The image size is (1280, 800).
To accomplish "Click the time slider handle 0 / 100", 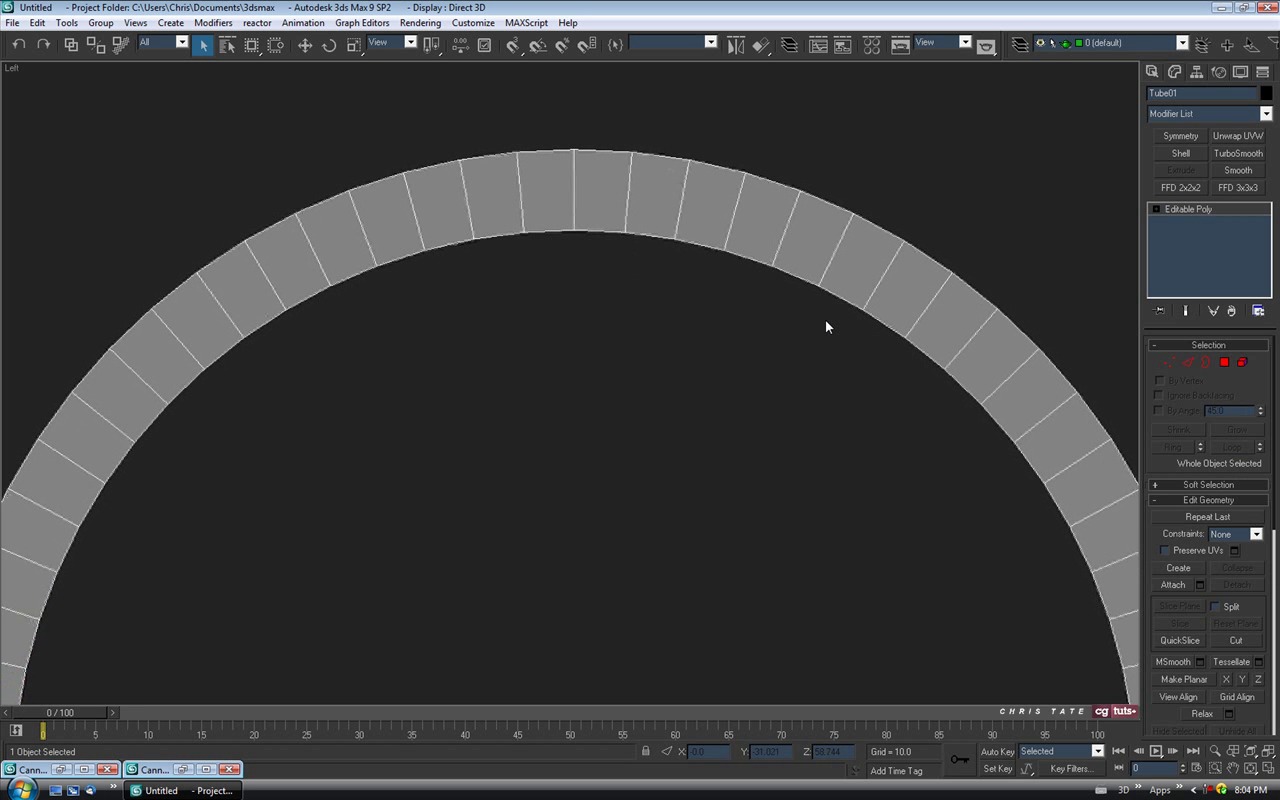I will (60, 713).
